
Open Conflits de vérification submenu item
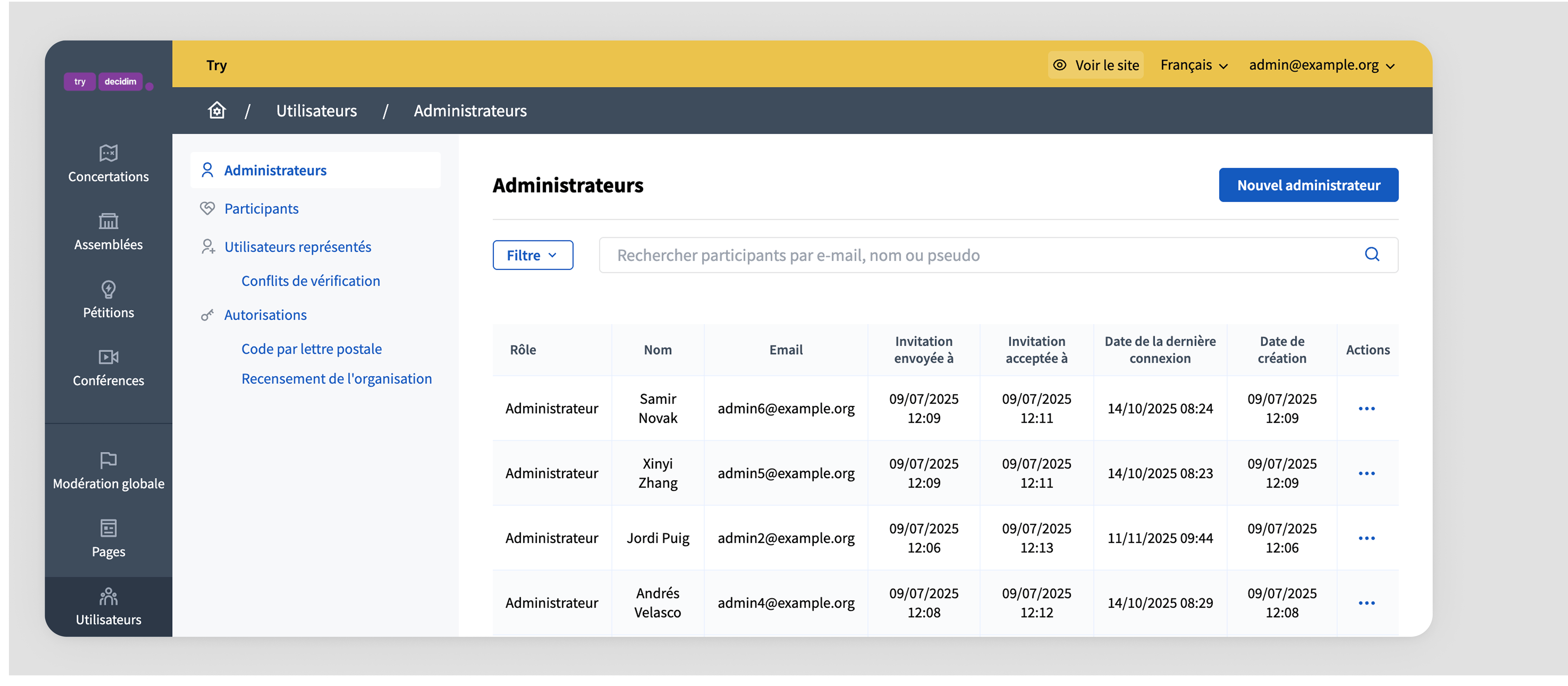[310, 281]
